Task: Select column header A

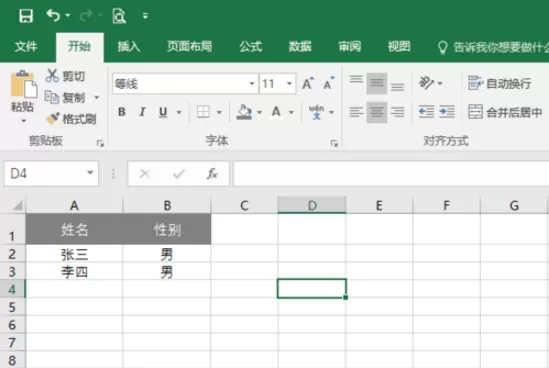Action: pyautogui.click(x=74, y=205)
